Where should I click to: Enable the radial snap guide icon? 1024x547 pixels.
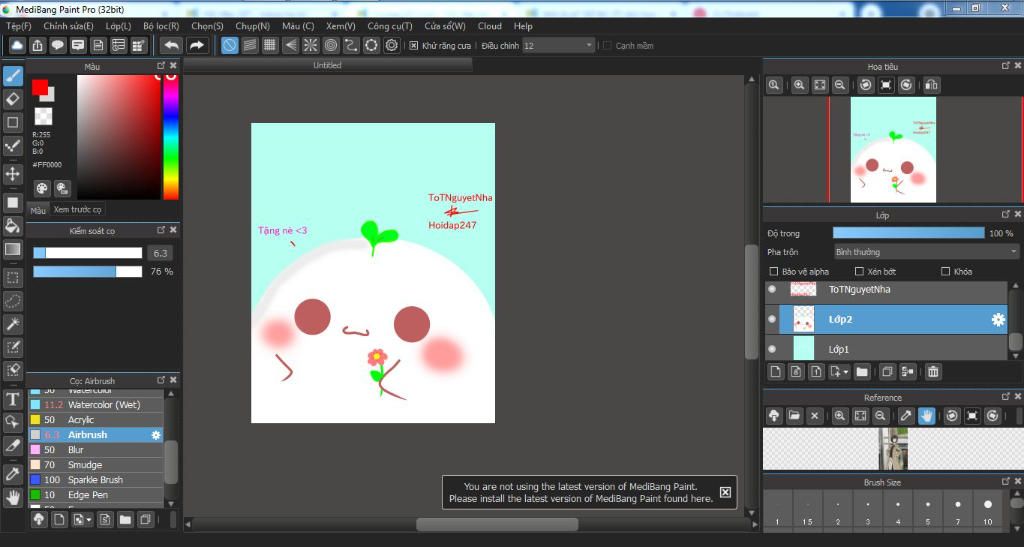(x=310, y=45)
